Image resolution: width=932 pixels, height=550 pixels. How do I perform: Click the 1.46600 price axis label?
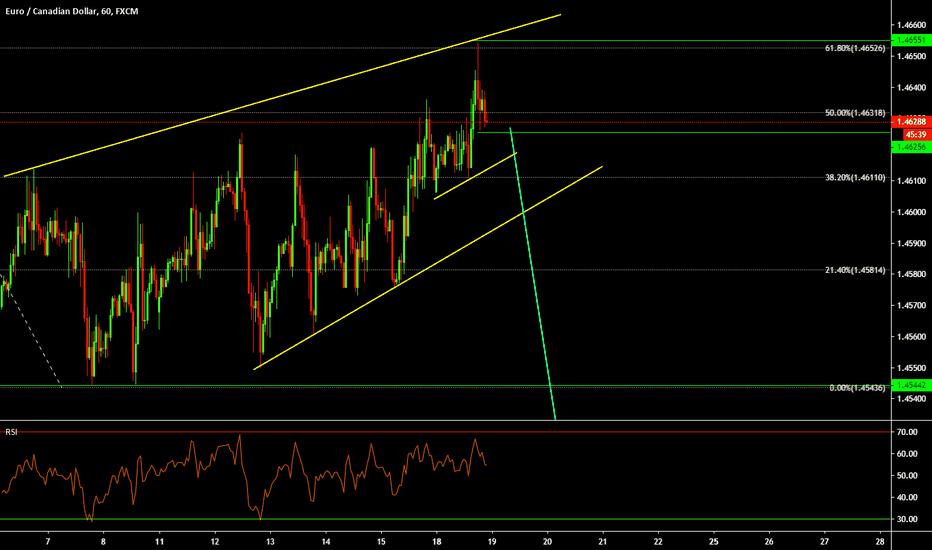click(910, 25)
